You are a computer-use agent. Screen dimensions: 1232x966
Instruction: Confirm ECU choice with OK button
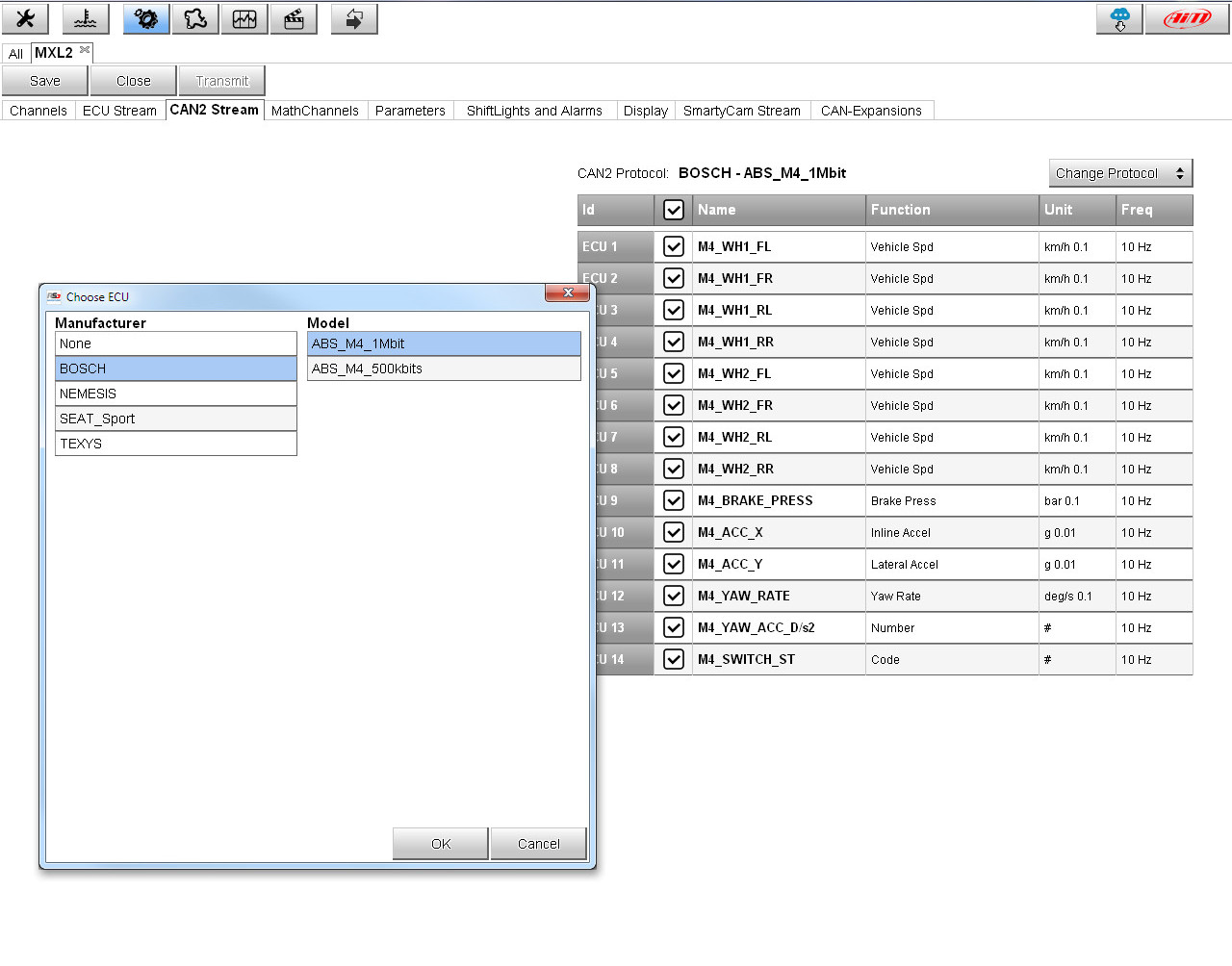click(x=440, y=843)
